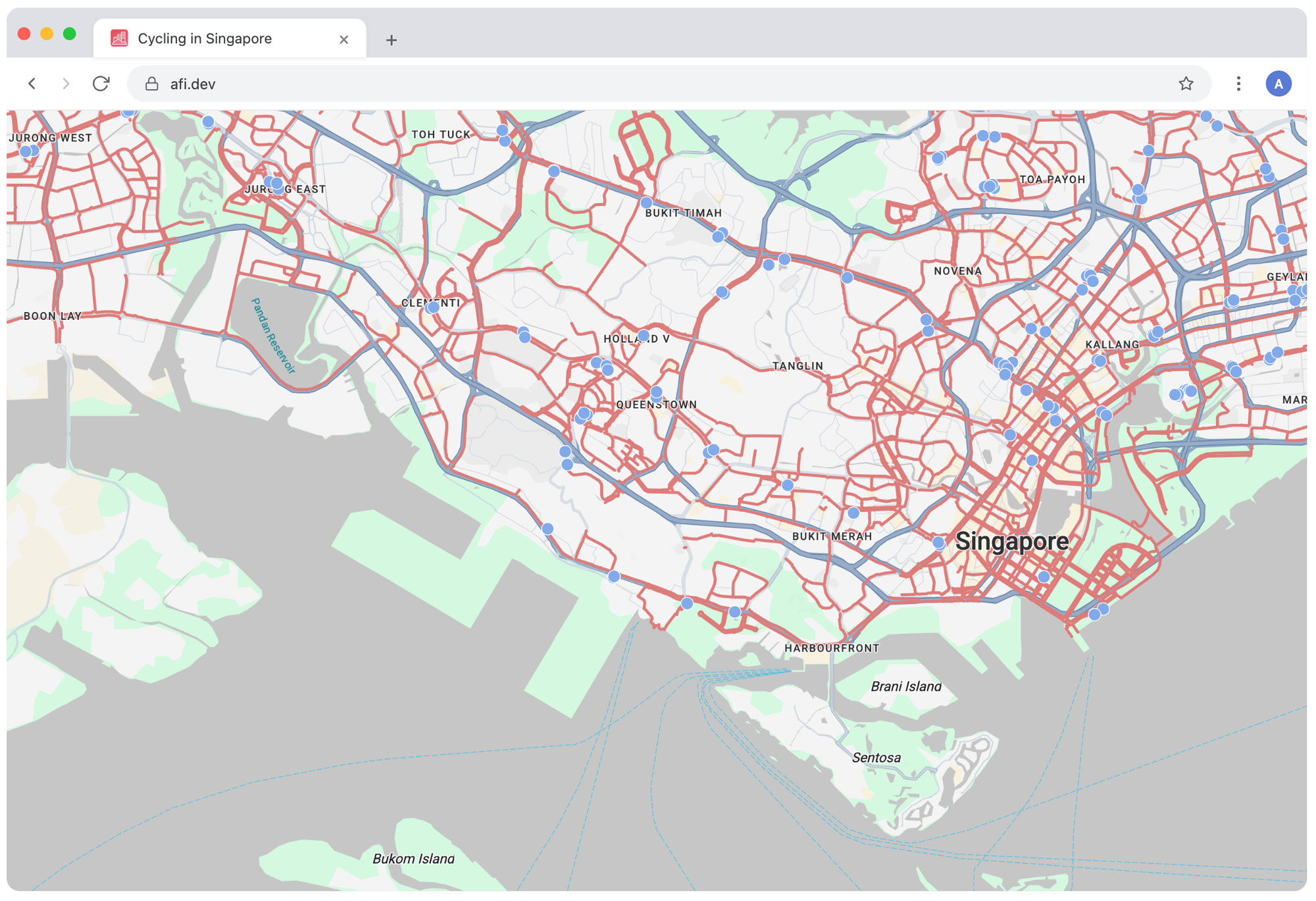Viewport: 1316px width, 901px height.
Task: Click the browser forward arrow
Action: [x=65, y=84]
